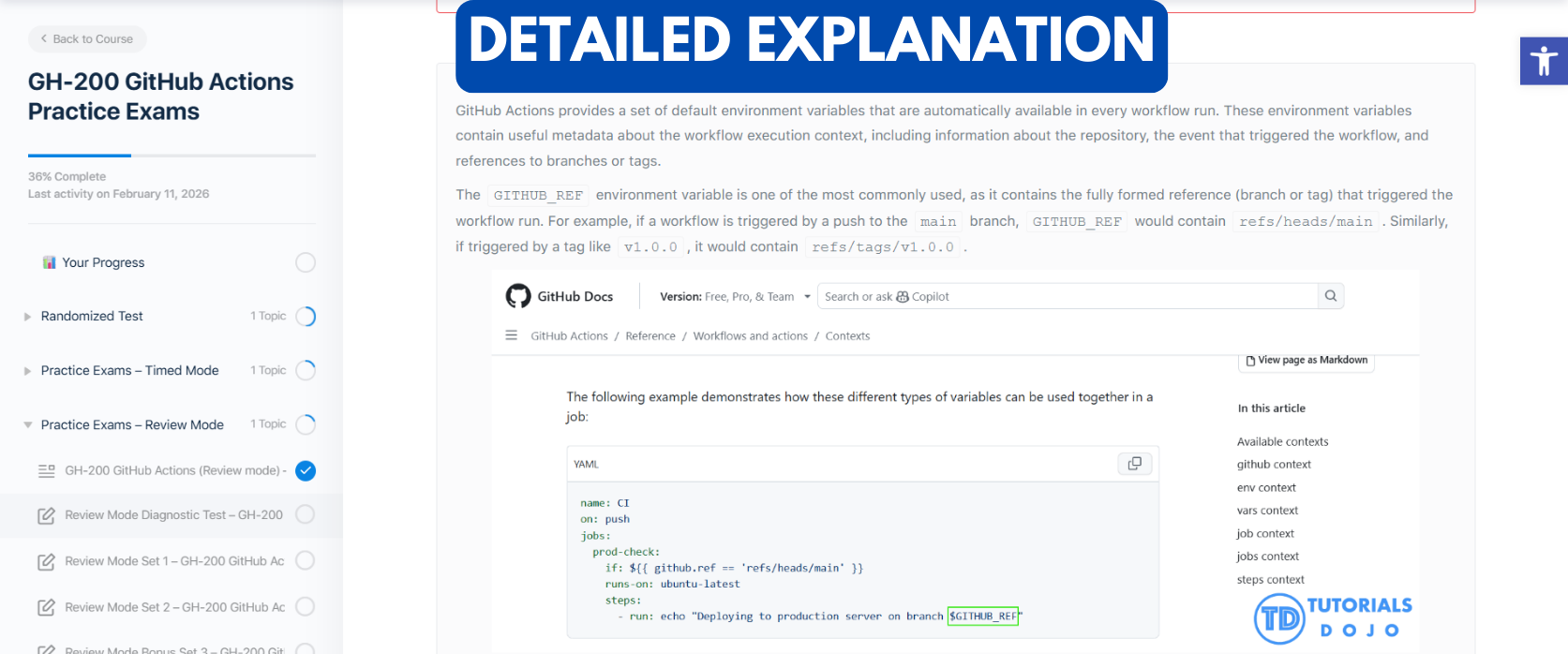Click GitHub Actions breadcrumb
This screenshot has width=1568, height=654.
(569, 335)
